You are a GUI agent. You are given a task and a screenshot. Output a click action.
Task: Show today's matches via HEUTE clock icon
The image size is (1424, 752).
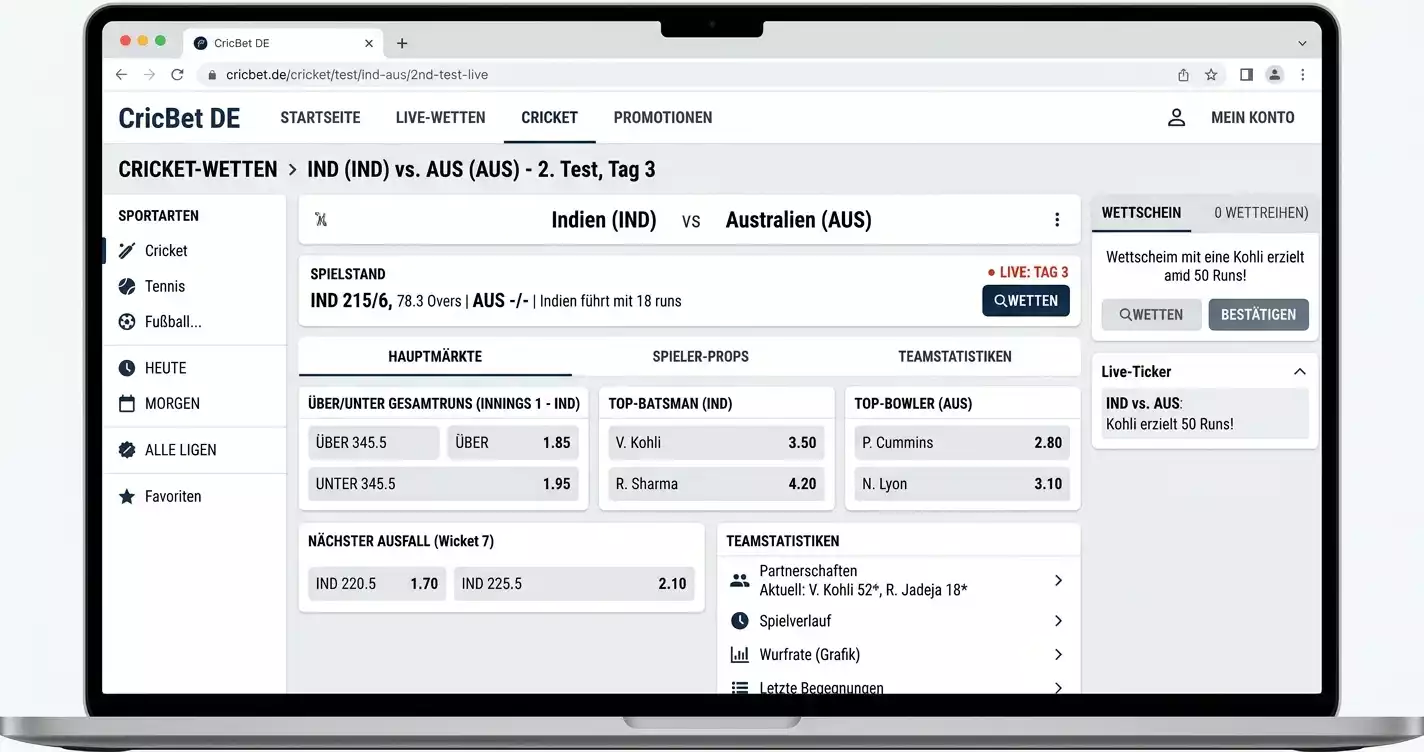click(127, 368)
